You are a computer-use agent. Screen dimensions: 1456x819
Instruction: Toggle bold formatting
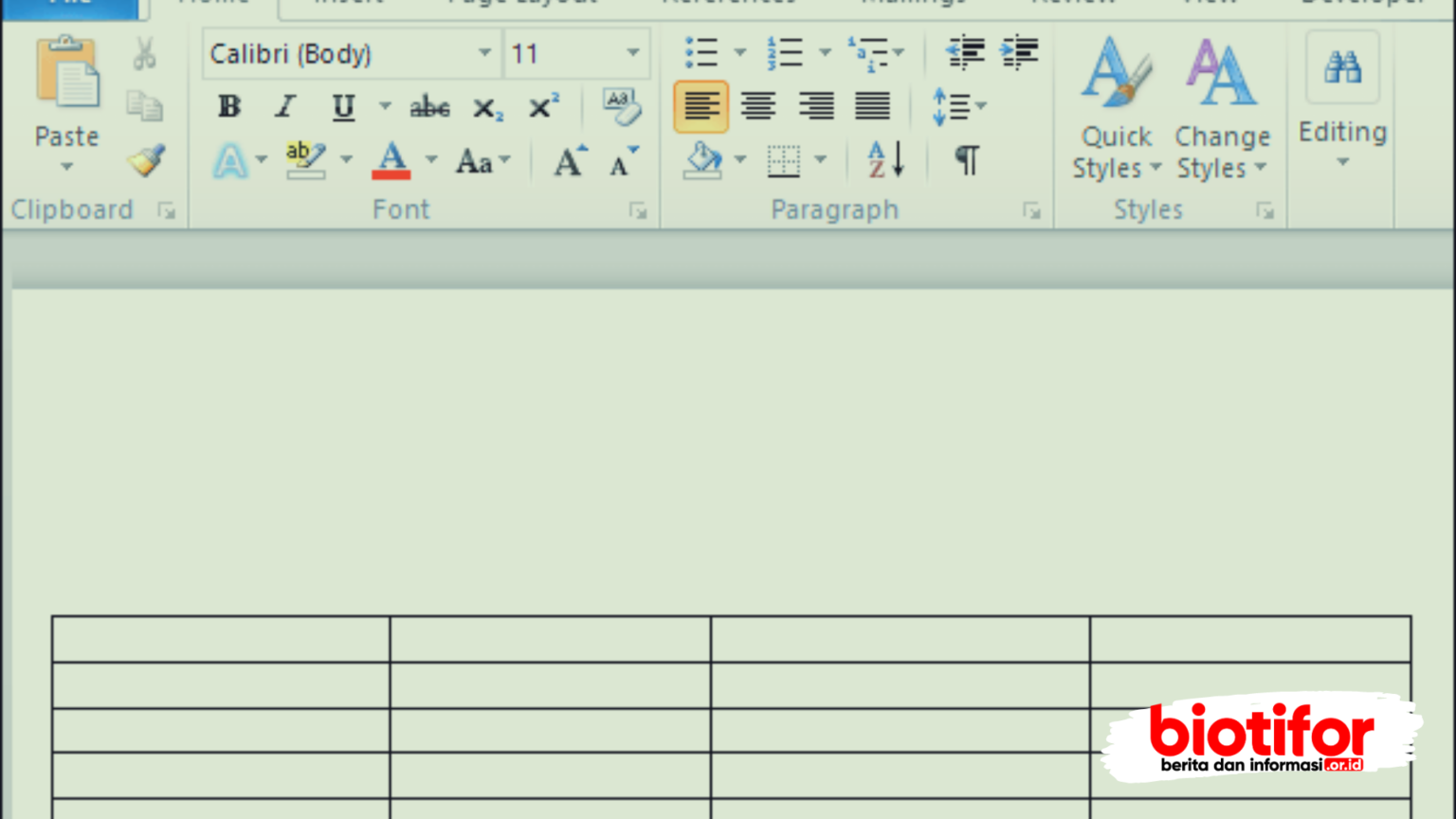point(228,107)
